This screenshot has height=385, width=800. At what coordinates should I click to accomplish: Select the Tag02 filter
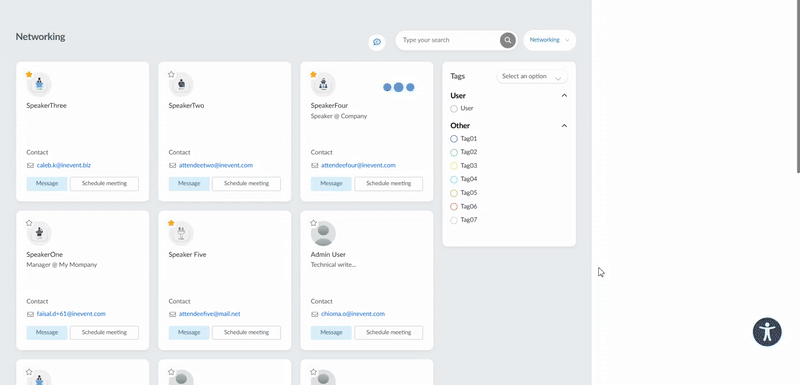(x=454, y=152)
